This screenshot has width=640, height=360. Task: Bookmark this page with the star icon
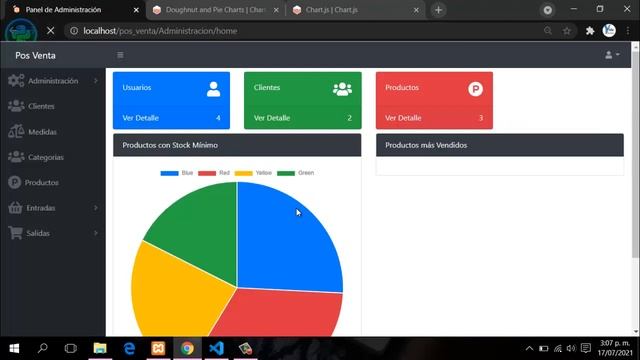567,31
